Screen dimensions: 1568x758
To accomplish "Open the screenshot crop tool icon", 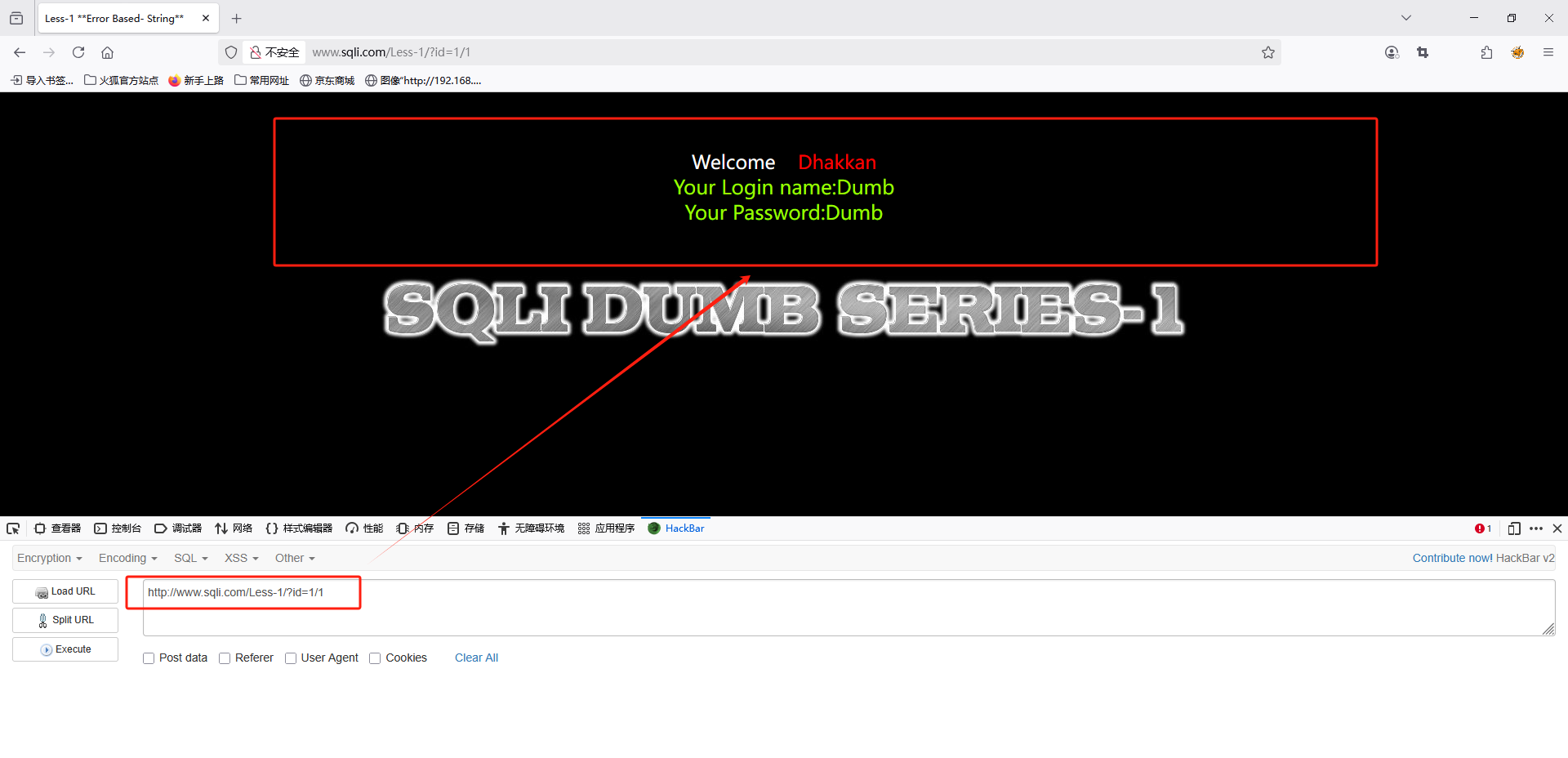I will (x=1423, y=52).
